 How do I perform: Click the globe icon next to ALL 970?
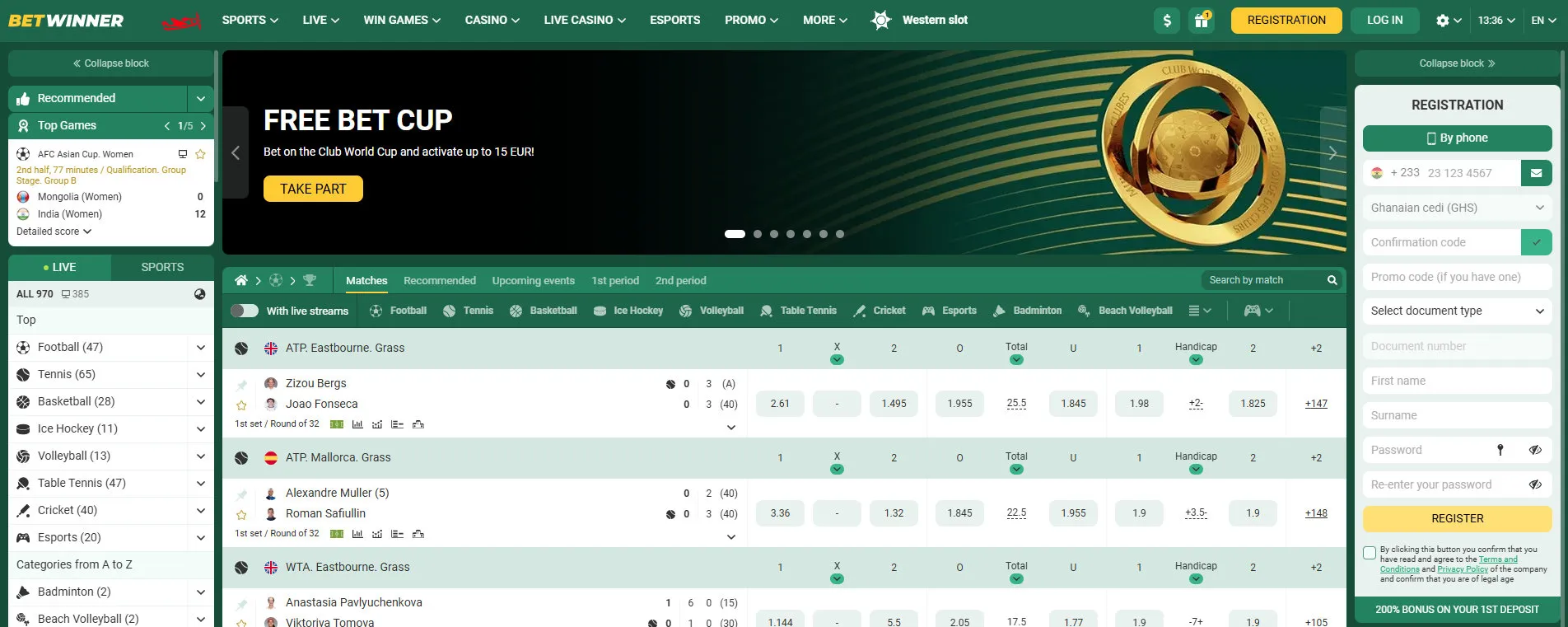coord(199,294)
